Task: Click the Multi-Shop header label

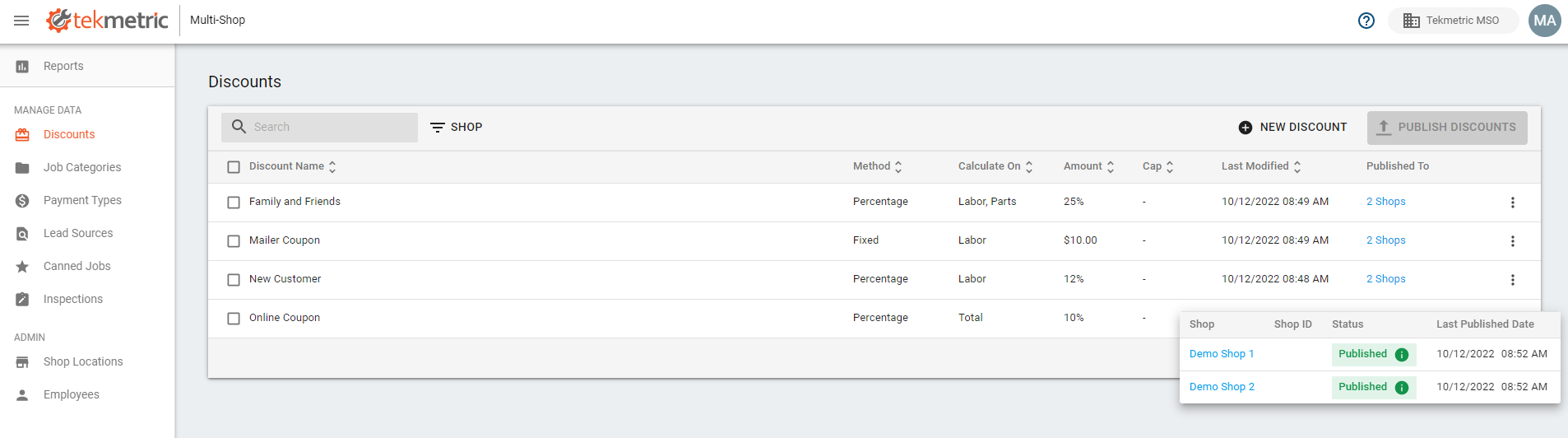Action: coord(217,20)
